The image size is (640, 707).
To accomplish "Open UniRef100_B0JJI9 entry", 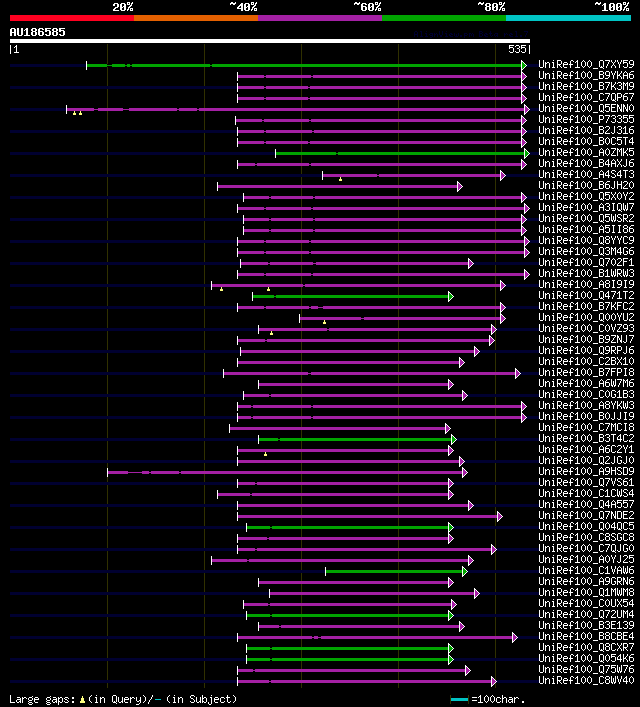I will pyautogui.click(x=586, y=417).
